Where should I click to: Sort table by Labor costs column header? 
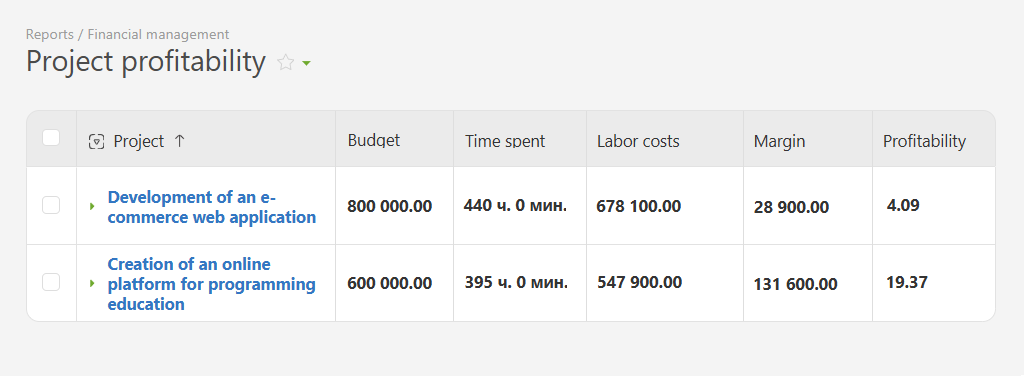638,141
